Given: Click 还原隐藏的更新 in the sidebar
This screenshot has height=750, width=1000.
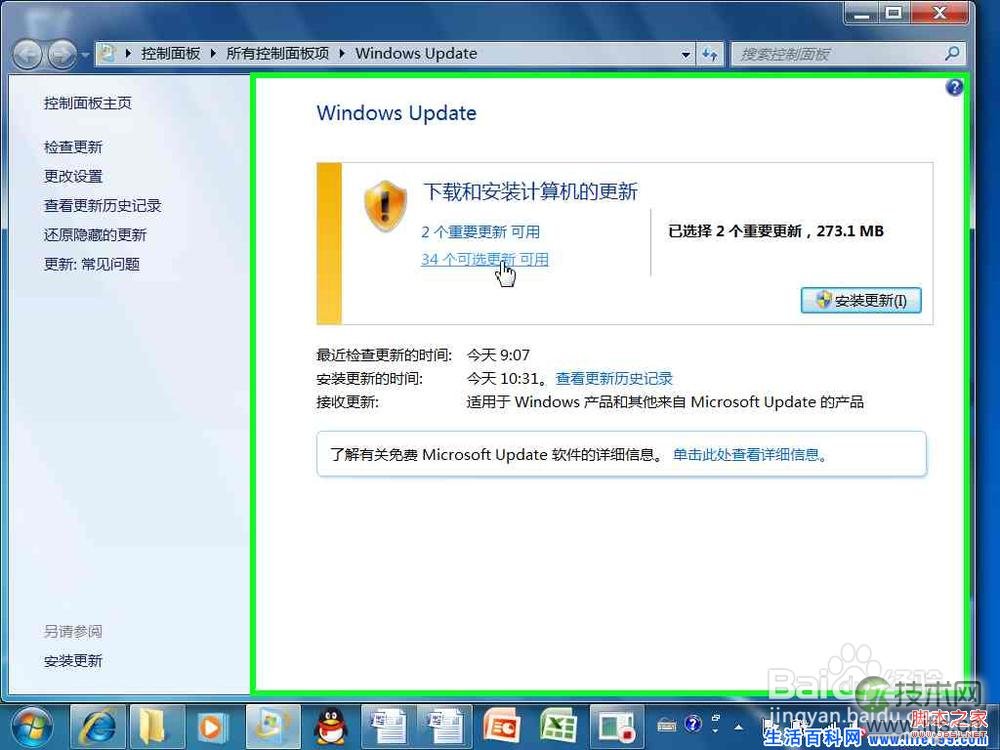Looking at the screenshot, I should click(x=95, y=235).
